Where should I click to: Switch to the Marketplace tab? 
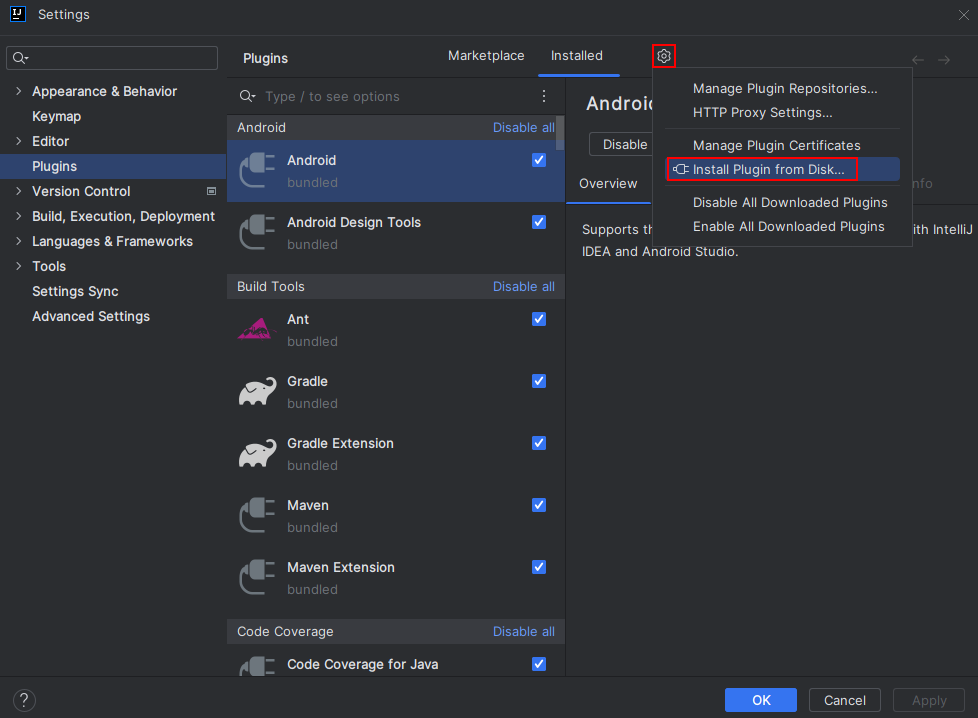click(486, 56)
